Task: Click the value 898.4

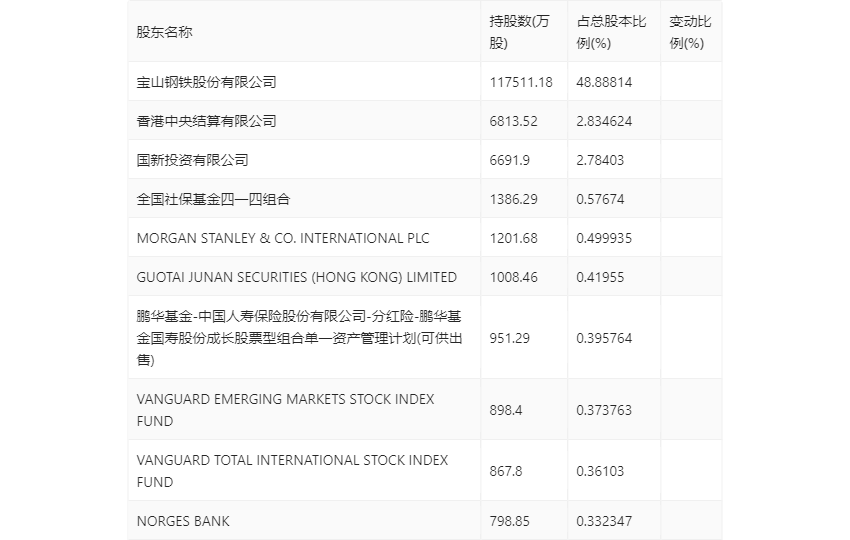Action: coord(506,410)
